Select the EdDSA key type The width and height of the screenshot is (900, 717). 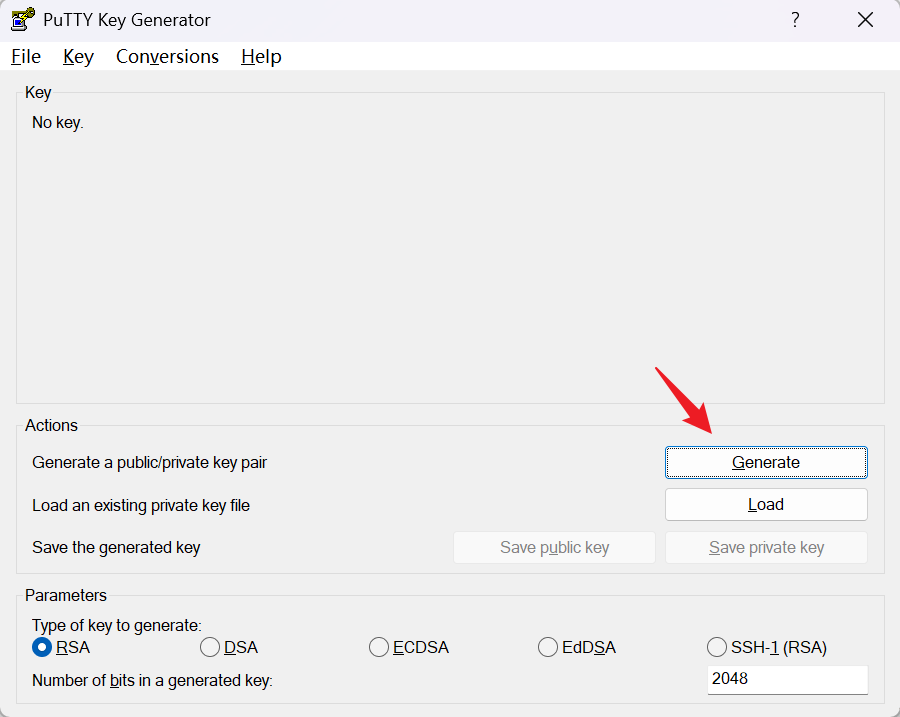coord(577,648)
